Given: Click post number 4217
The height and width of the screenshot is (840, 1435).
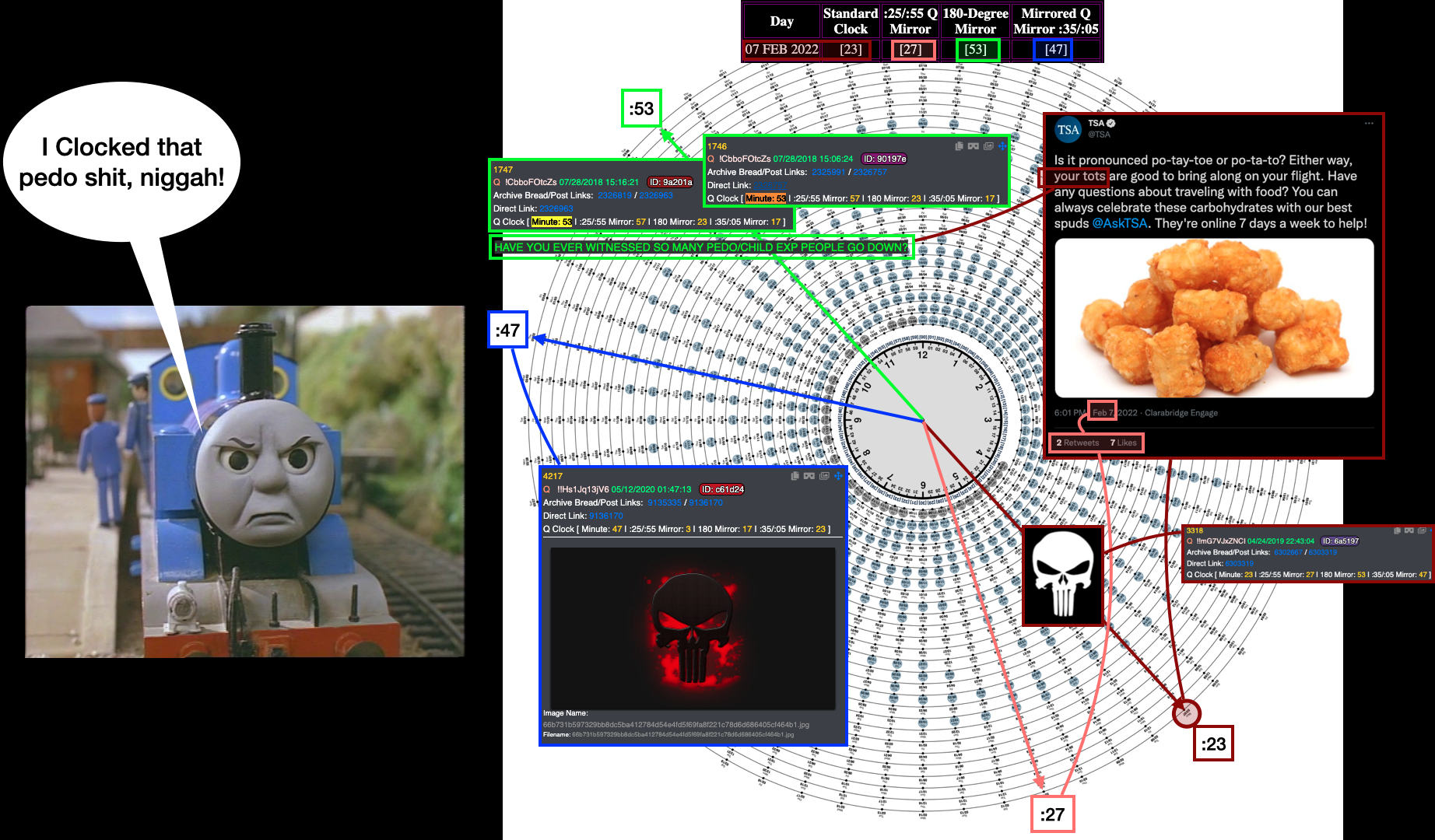Looking at the screenshot, I should (553, 476).
